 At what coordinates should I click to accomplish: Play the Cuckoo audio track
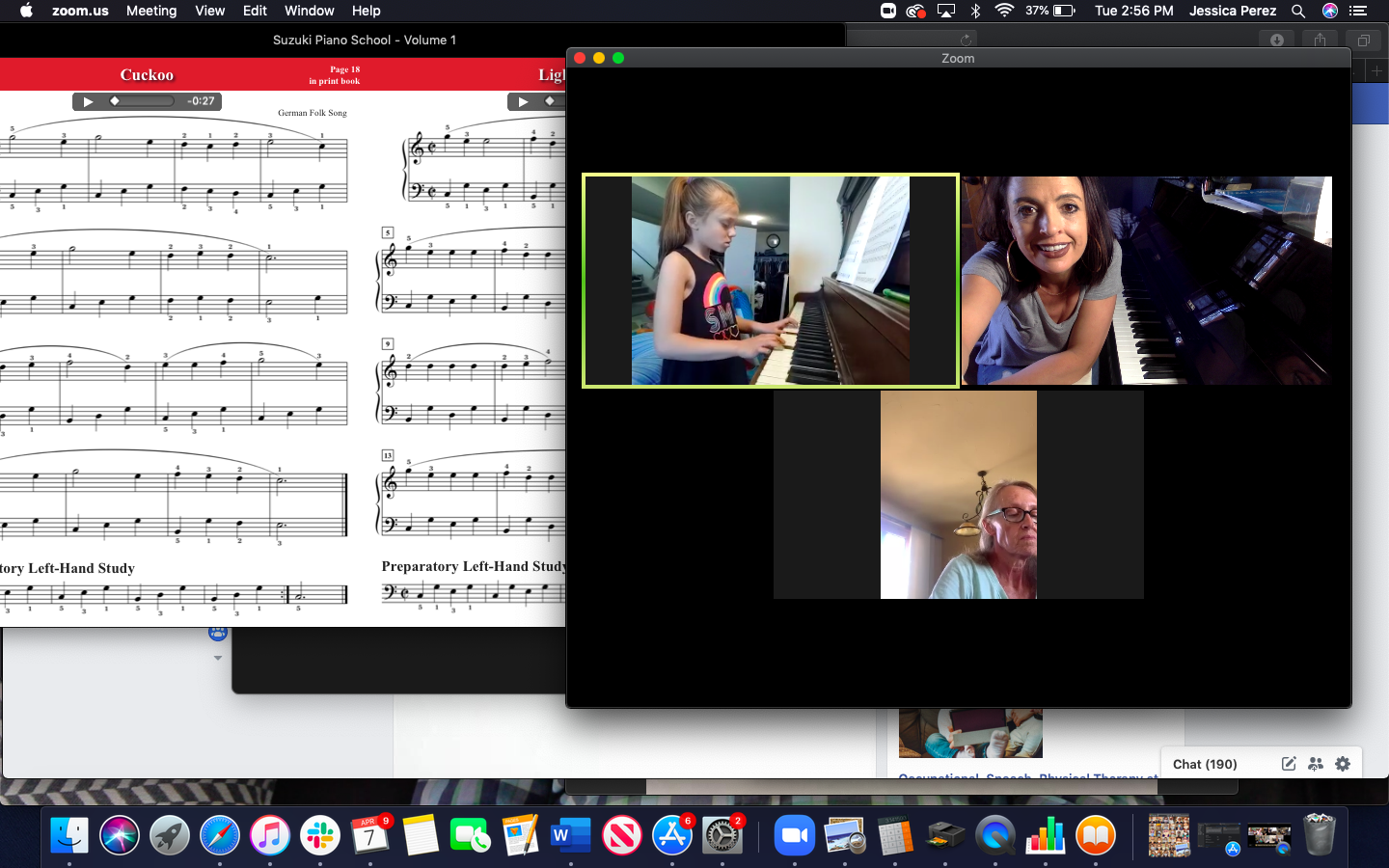click(88, 101)
